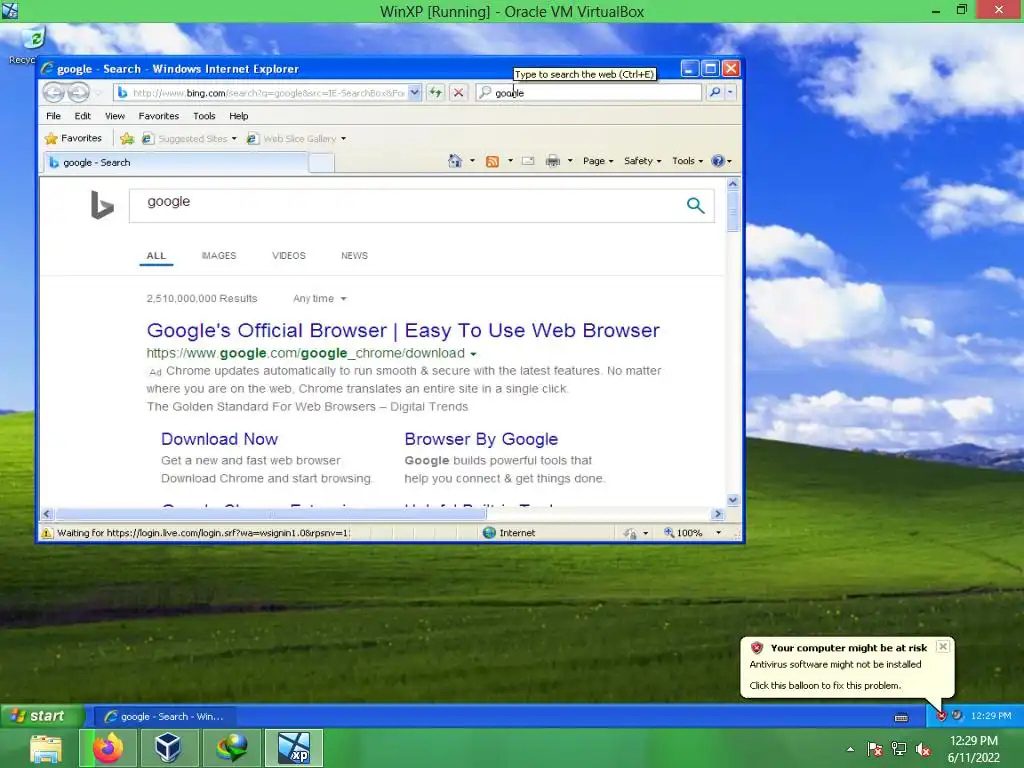Open Tools dropdown in command bar
Viewport: 1024px width, 768px height.
pos(687,161)
